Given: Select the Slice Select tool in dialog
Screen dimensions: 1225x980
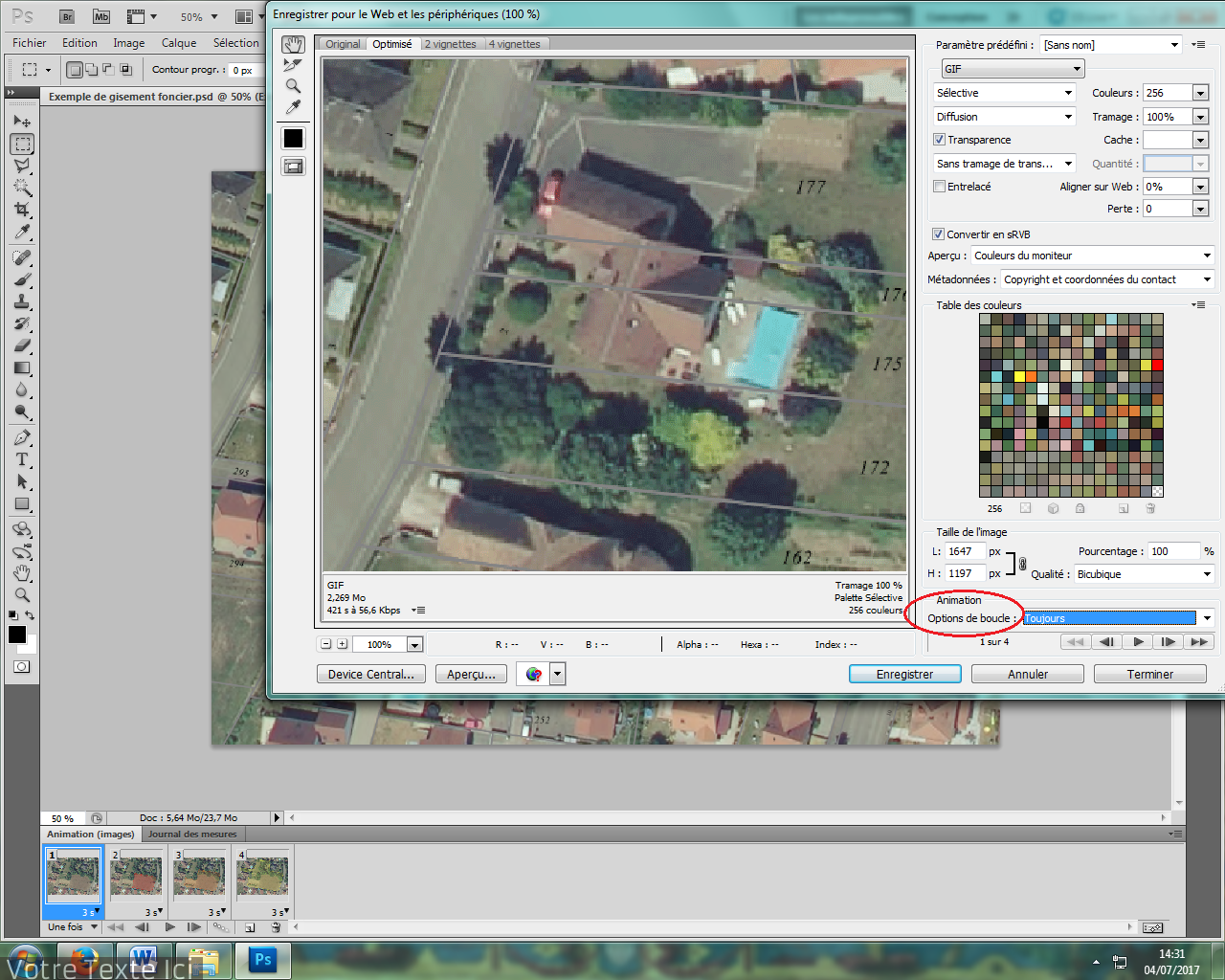Looking at the screenshot, I should pos(293,65).
